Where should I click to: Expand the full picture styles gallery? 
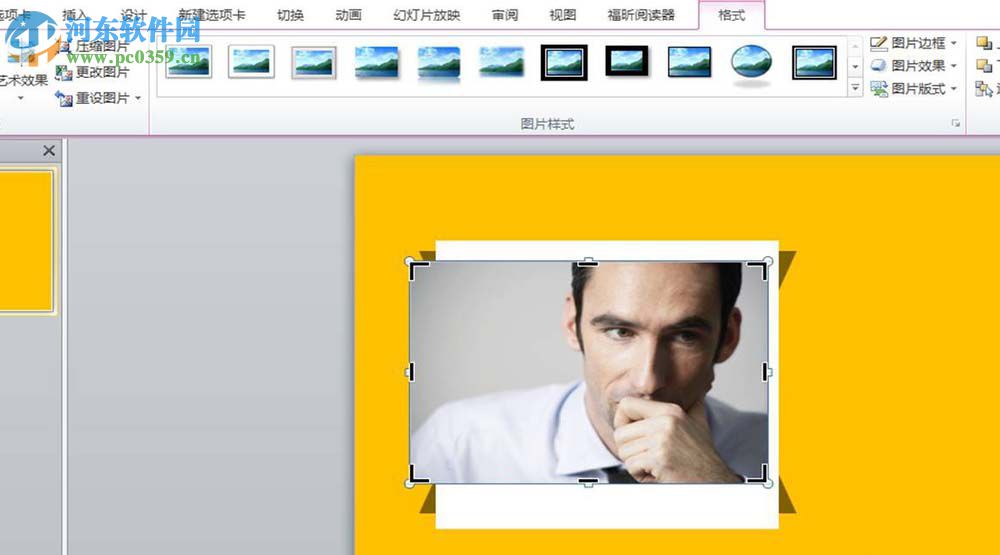pos(855,87)
